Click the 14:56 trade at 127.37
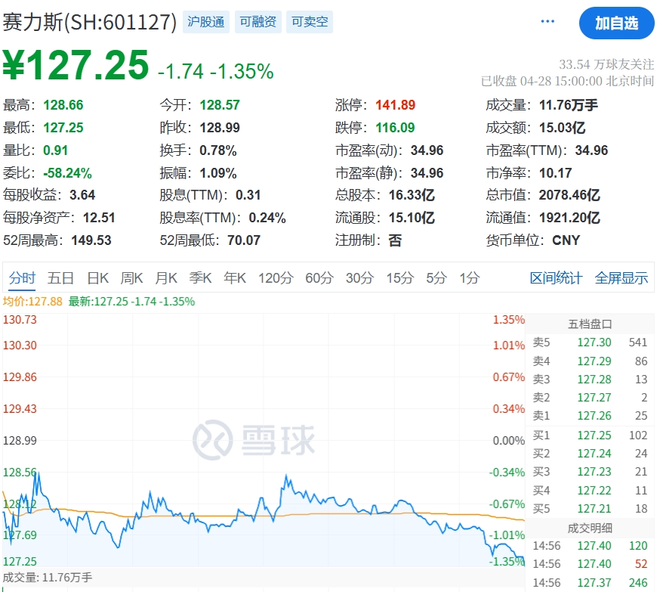The height and width of the screenshot is (592, 660). [590, 583]
